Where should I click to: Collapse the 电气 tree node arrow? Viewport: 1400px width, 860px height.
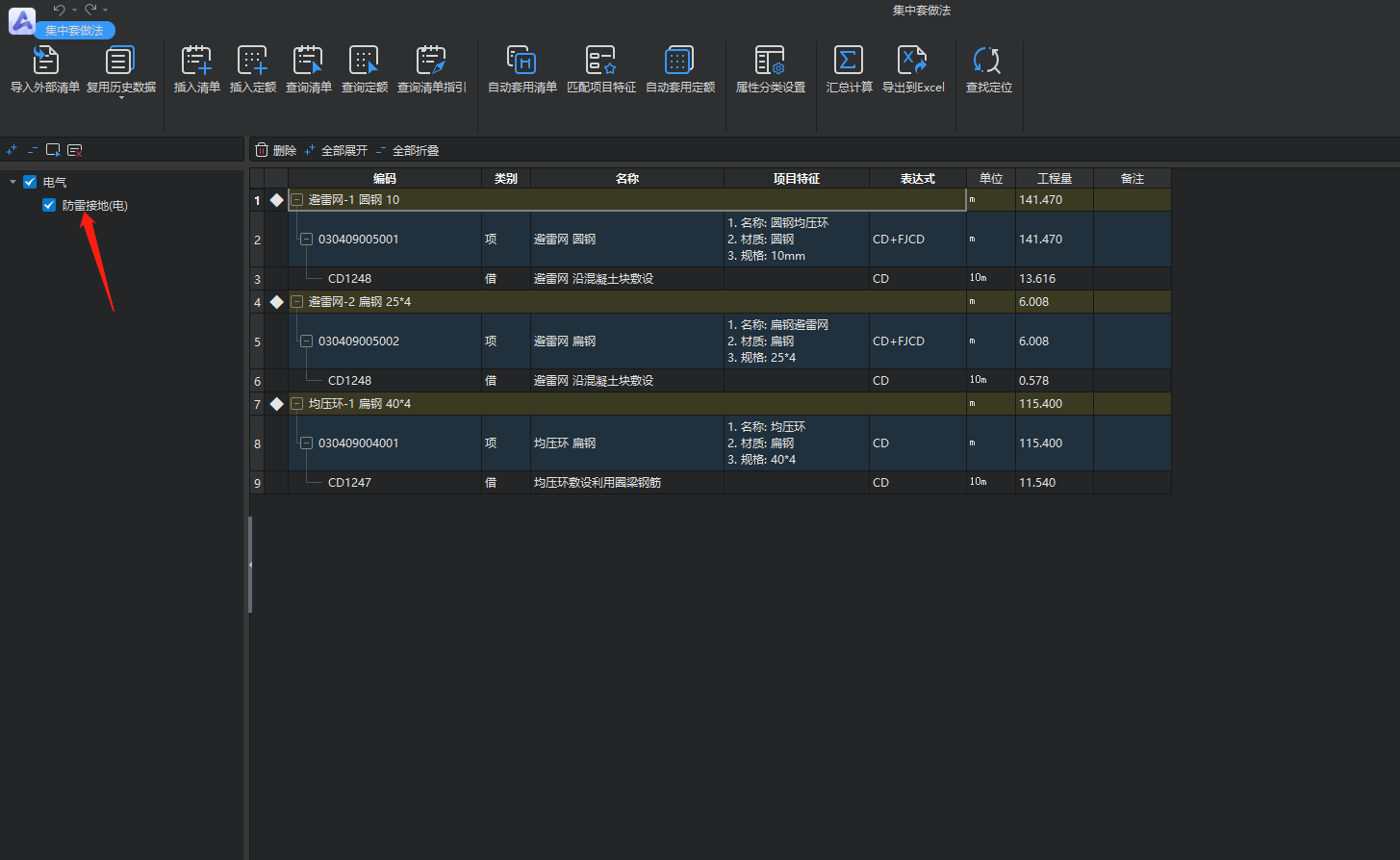coord(13,182)
